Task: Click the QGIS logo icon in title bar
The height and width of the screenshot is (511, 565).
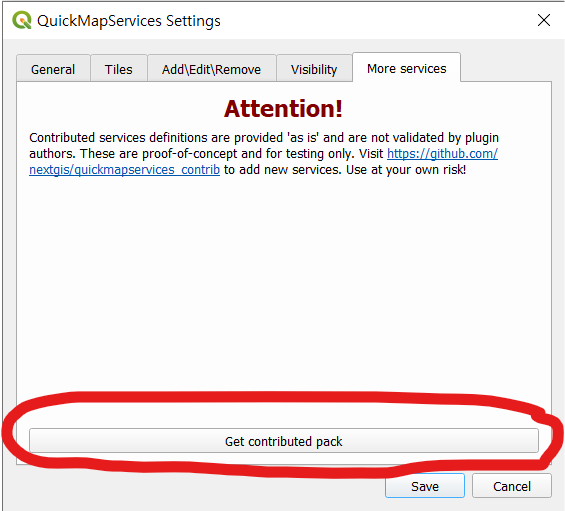Action: click(22, 20)
